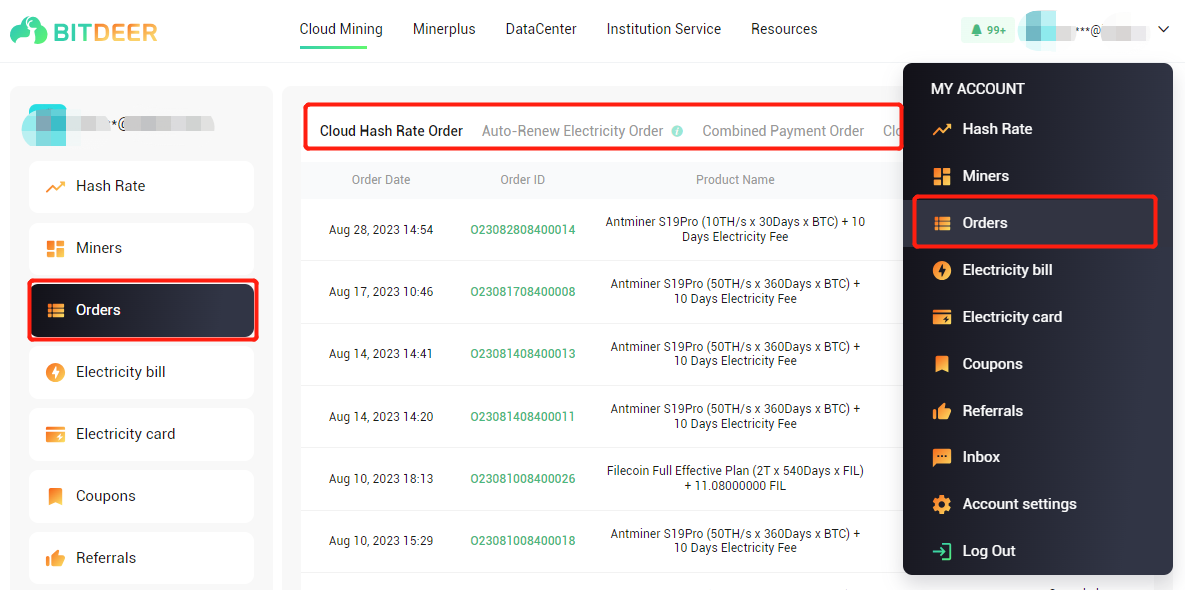The width and height of the screenshot is (1185, 590).
Task: Select the Hash Rate icon in the sidebar
Action: click(x=57, y=186)
